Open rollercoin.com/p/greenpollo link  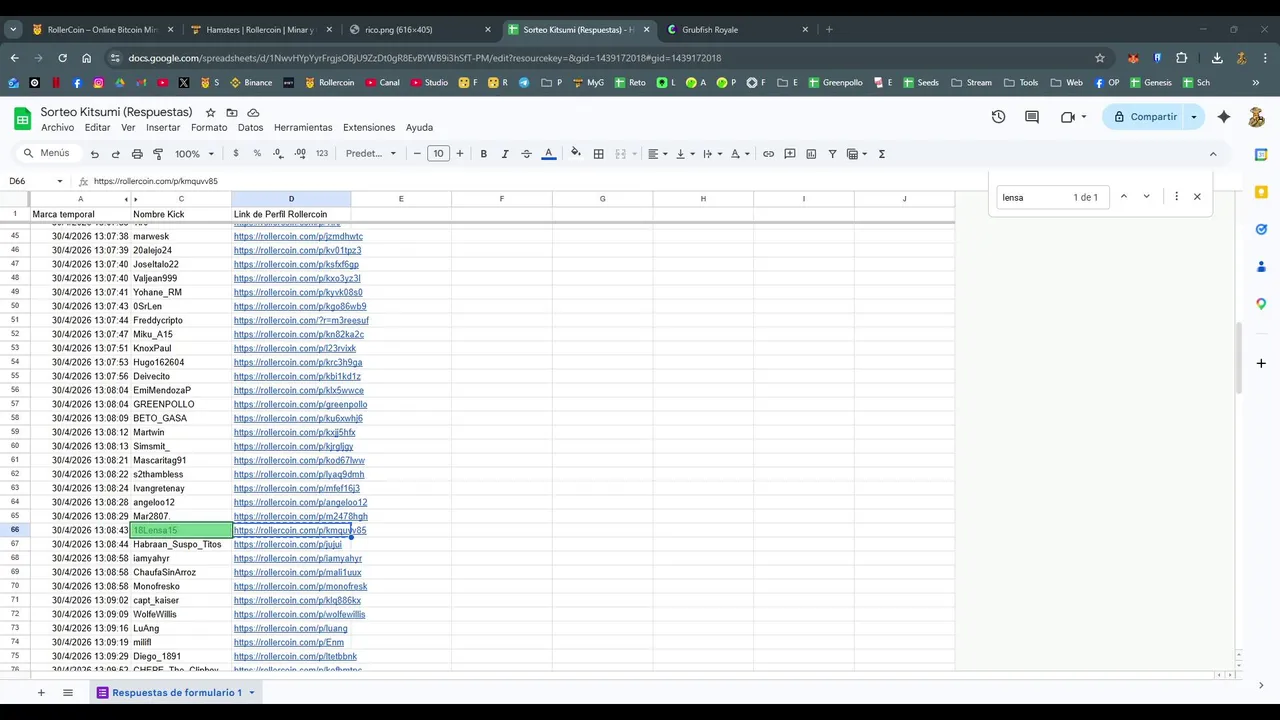pyautogui.click(x=300, y=405)
